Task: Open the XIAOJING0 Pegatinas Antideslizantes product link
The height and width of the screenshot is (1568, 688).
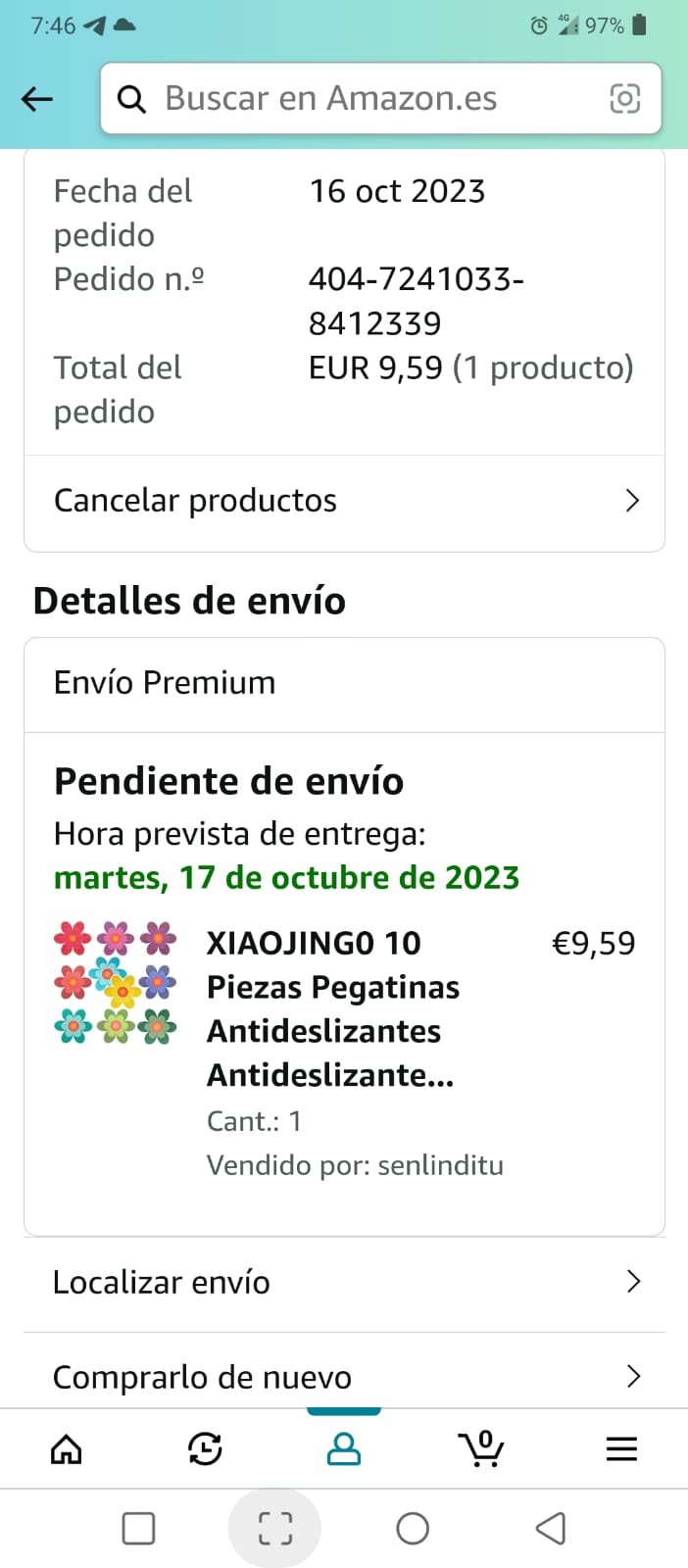Action: click(332, 1008)
